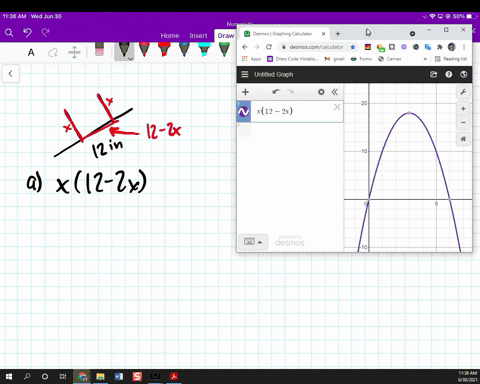Select the text mode A tool
This screenshot has height=384, width=480.
tap(31, 52)
